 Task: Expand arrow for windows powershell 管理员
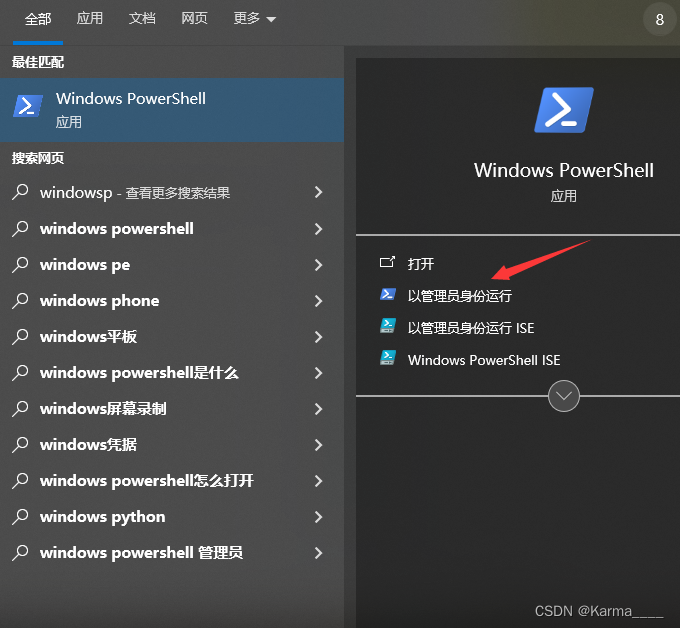click(x=318, y=553)
